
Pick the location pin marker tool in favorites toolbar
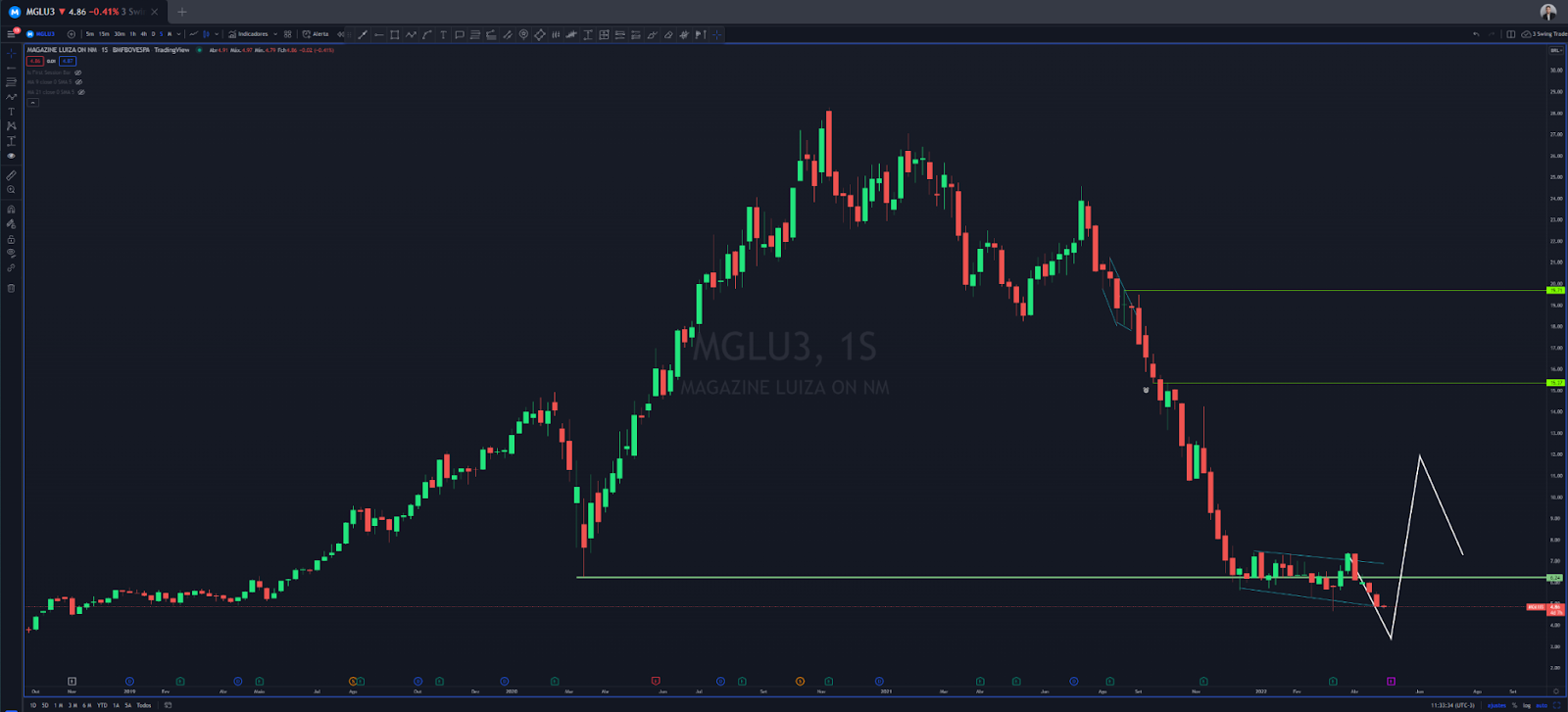coord(523,34)
